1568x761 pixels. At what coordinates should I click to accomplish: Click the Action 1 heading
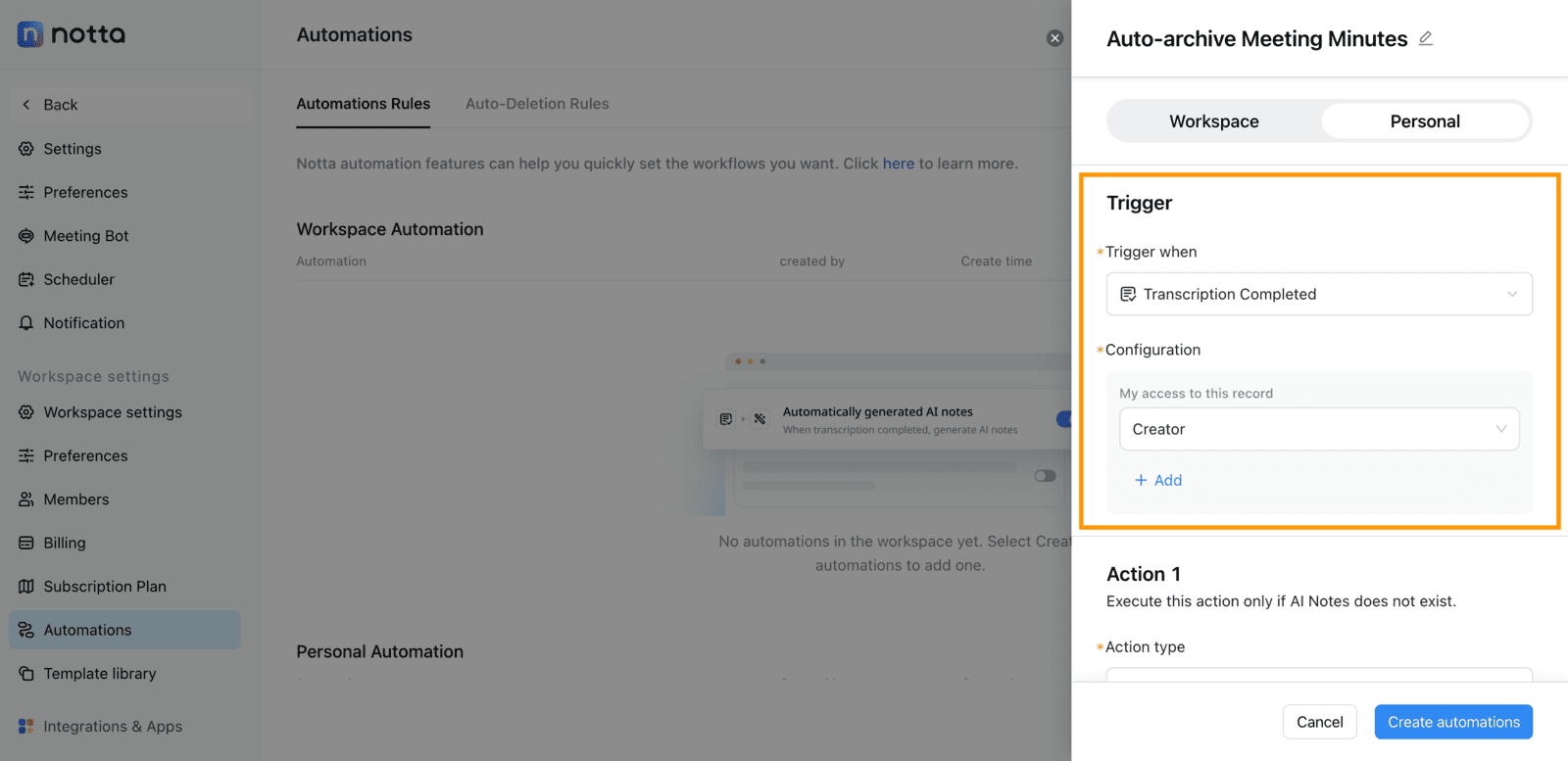click(1144, 574)
